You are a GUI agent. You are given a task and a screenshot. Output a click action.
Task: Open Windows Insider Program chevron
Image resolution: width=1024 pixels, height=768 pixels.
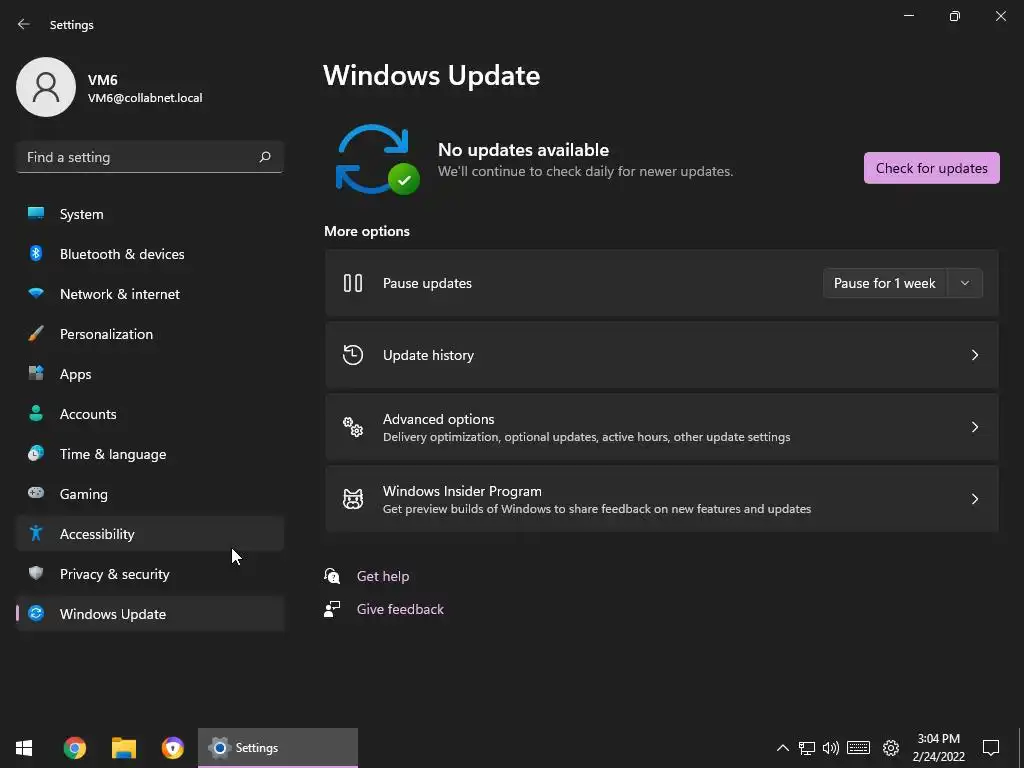pyautogui.click(x=974, y=499)
